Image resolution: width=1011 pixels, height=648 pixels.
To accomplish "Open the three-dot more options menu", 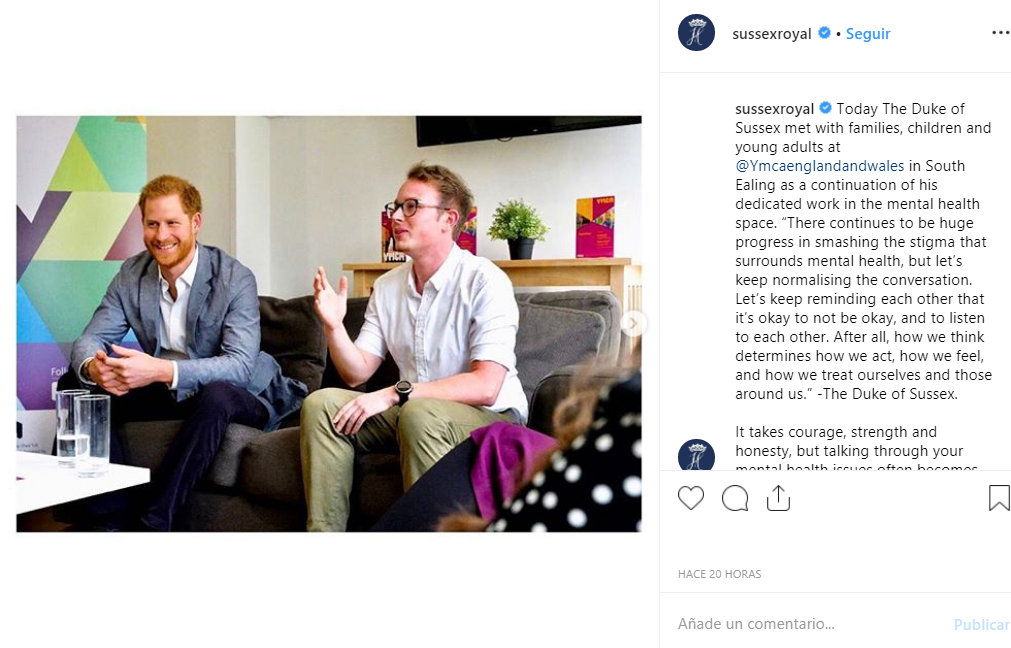I will click(x=1000, y=33).
